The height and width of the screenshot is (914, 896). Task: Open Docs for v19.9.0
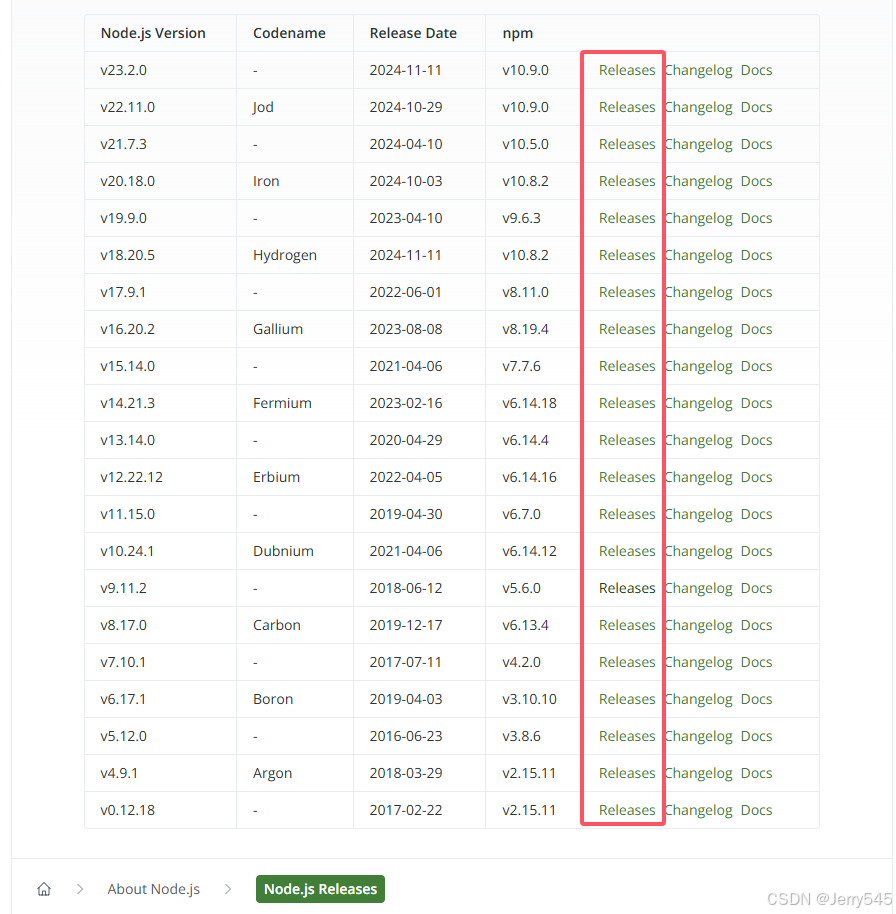756,218
